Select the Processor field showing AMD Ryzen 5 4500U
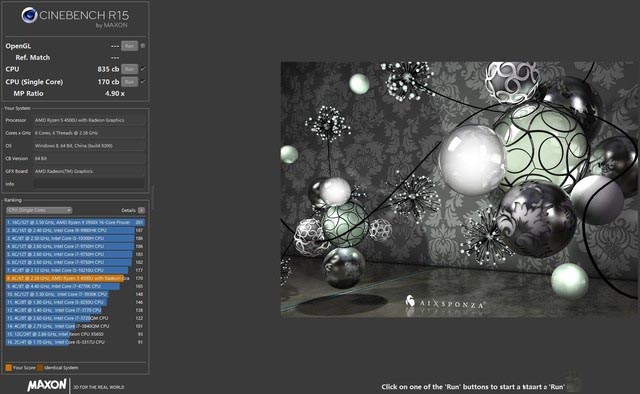 point(89,120)
